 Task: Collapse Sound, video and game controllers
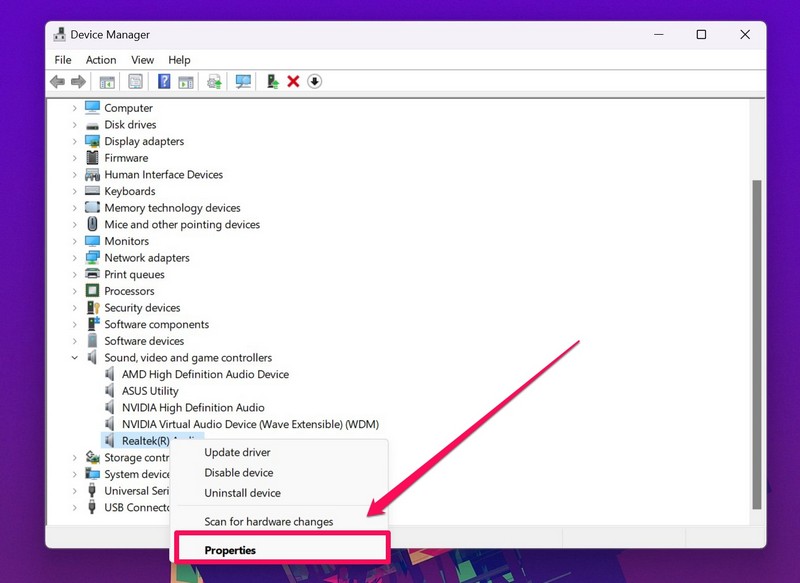tap(74, 358)
